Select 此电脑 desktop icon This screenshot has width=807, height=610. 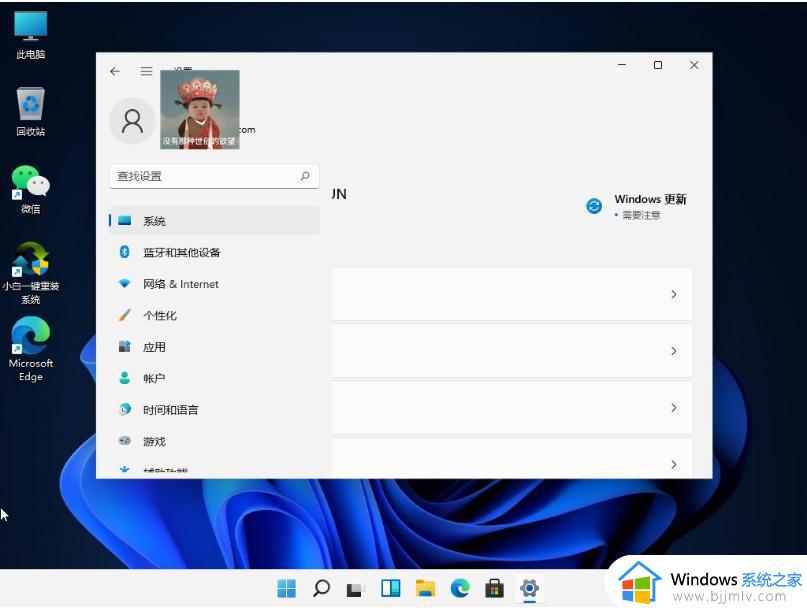(30, 35)
